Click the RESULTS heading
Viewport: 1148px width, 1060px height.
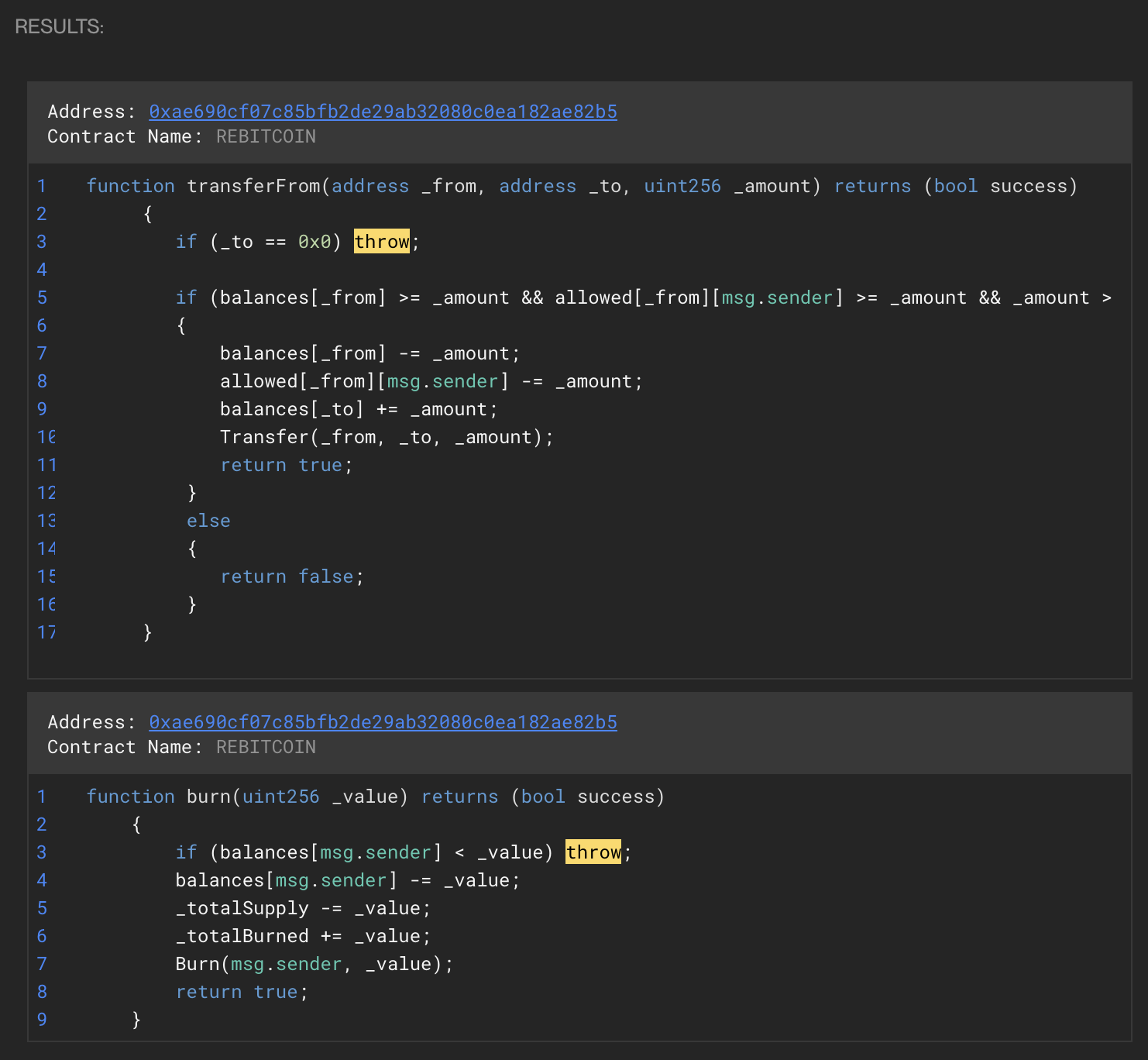click(x=59, y=26)
